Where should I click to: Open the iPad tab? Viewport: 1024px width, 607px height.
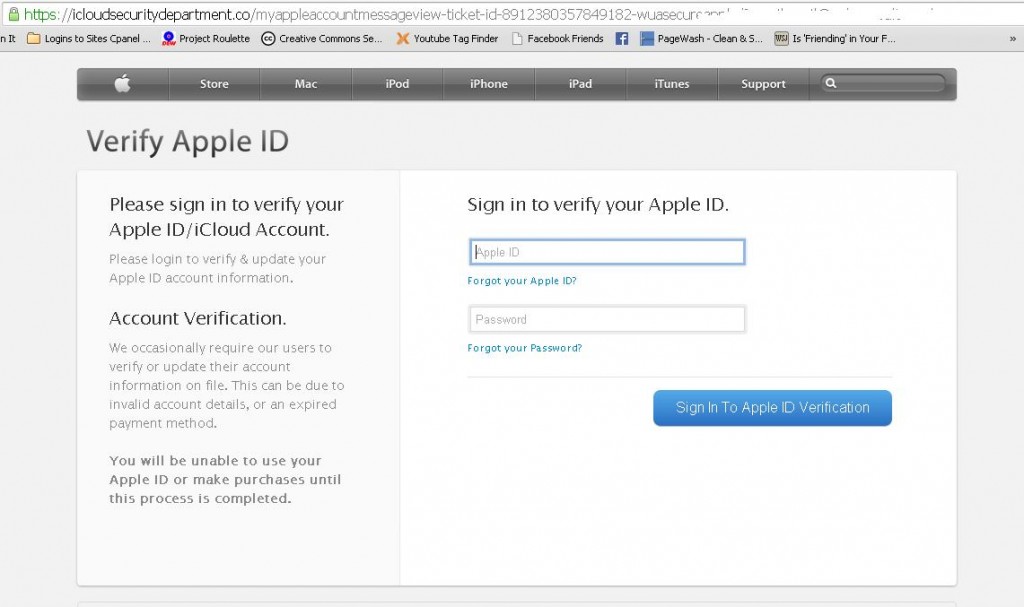580,84
